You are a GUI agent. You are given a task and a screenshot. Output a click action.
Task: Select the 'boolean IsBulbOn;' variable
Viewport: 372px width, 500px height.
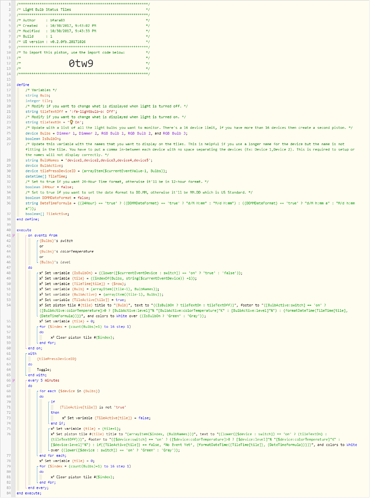click(43, 139)
